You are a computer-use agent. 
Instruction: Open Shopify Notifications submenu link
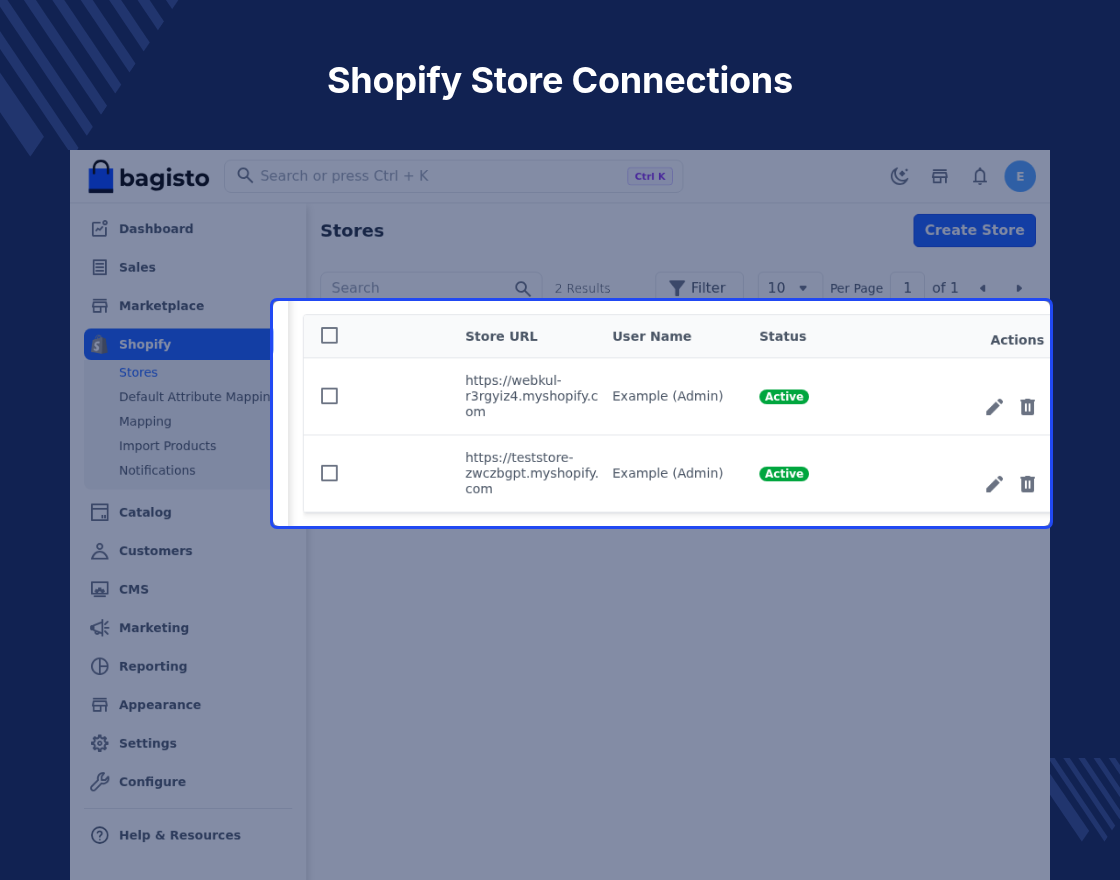157,470
